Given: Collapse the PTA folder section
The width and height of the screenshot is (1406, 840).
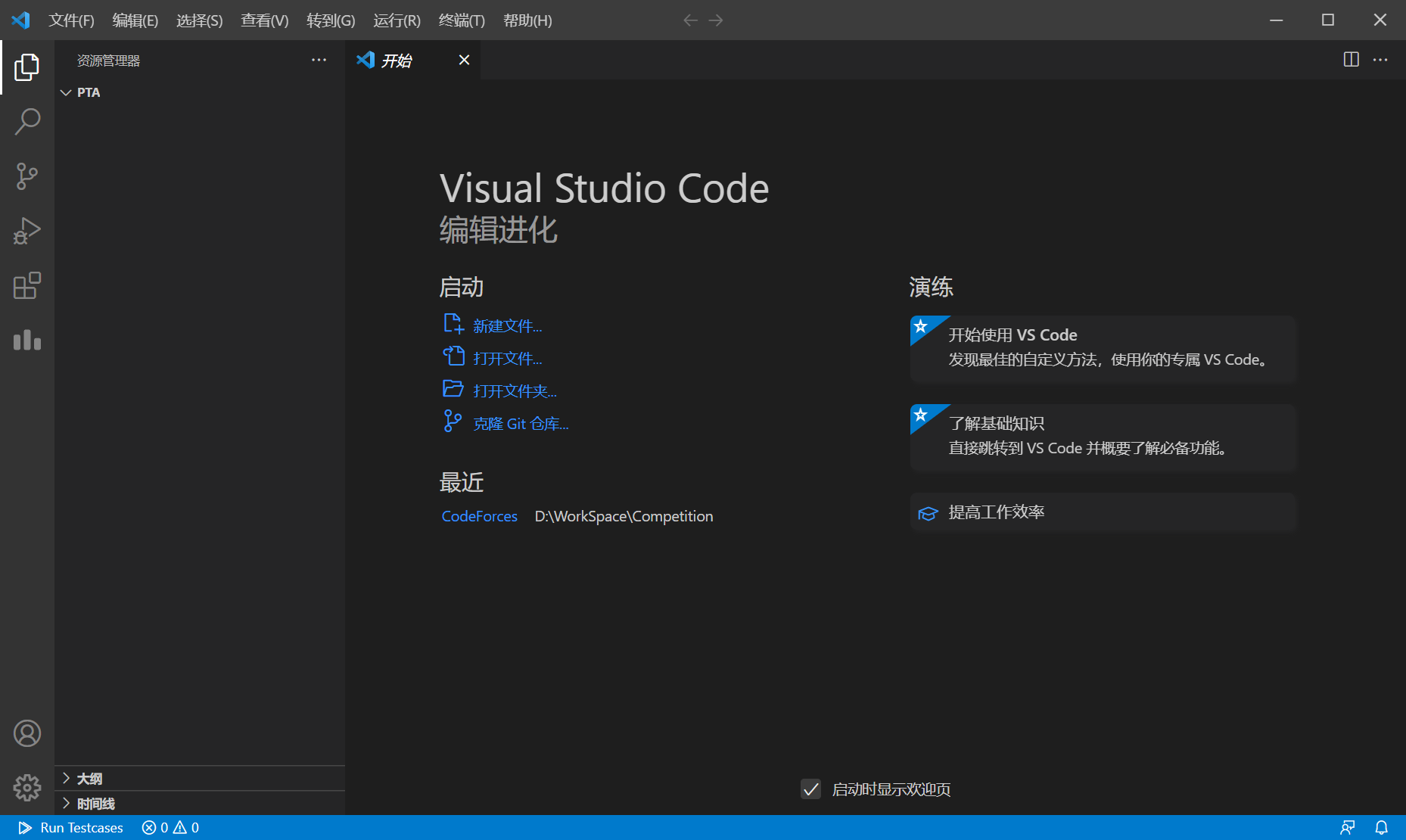Looking at the screenshot, I should (x=200, y=92).
